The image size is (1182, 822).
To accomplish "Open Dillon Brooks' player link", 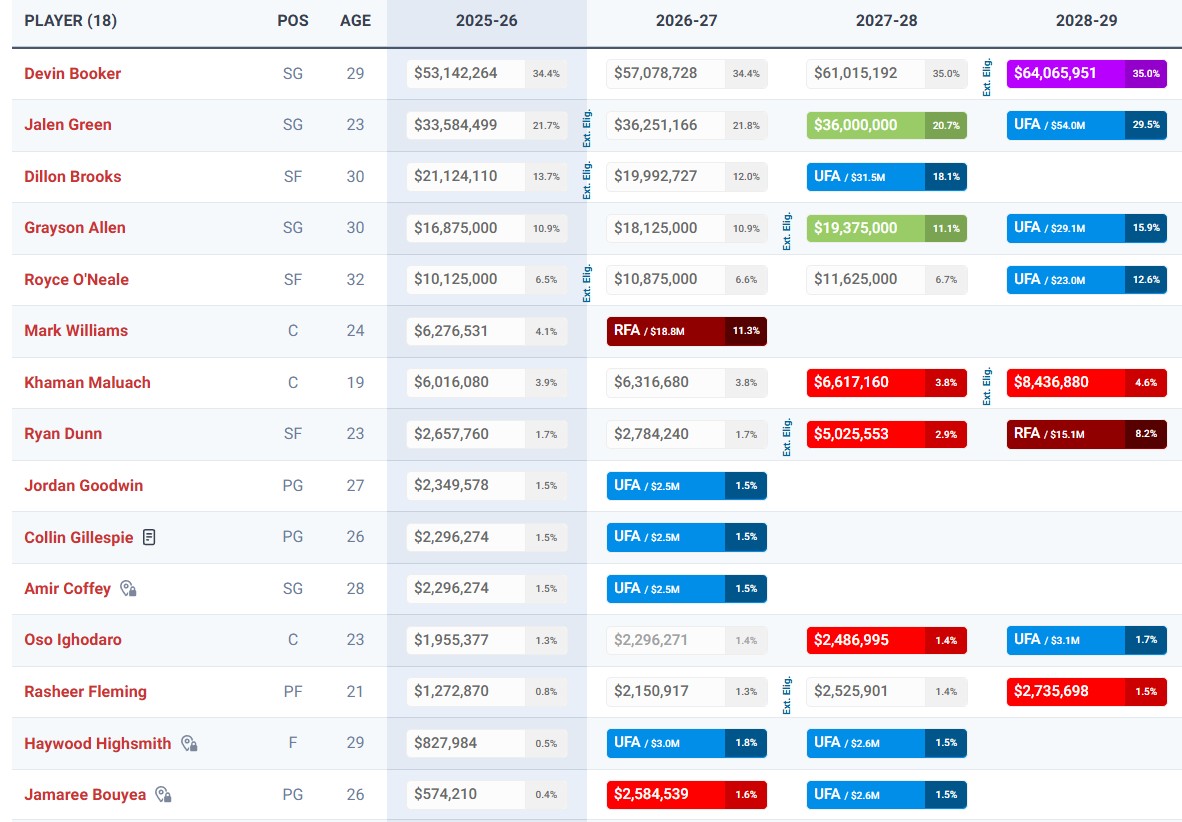I will (72, 176).
